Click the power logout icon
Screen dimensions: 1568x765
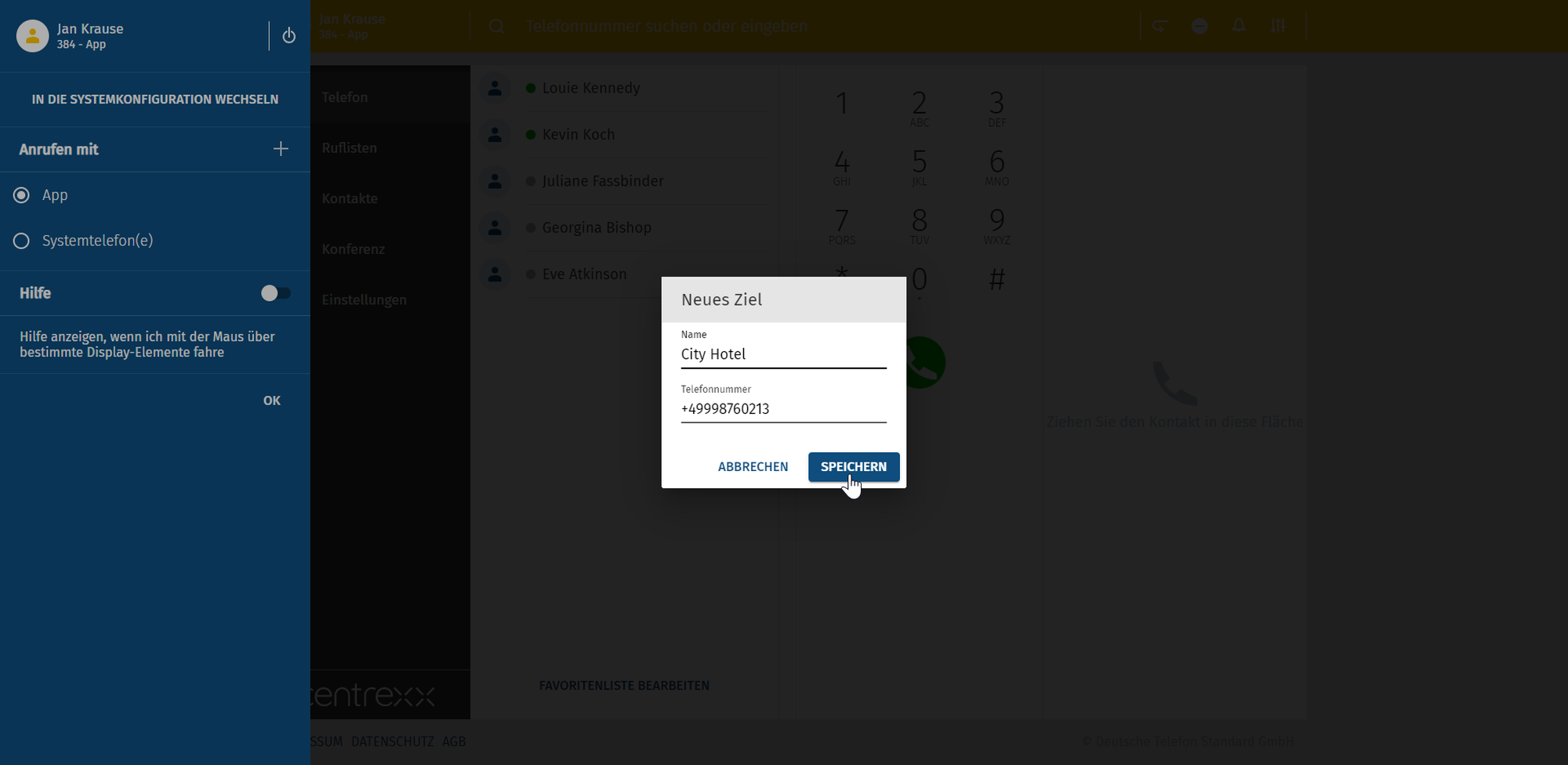click(x=289, y=36)
